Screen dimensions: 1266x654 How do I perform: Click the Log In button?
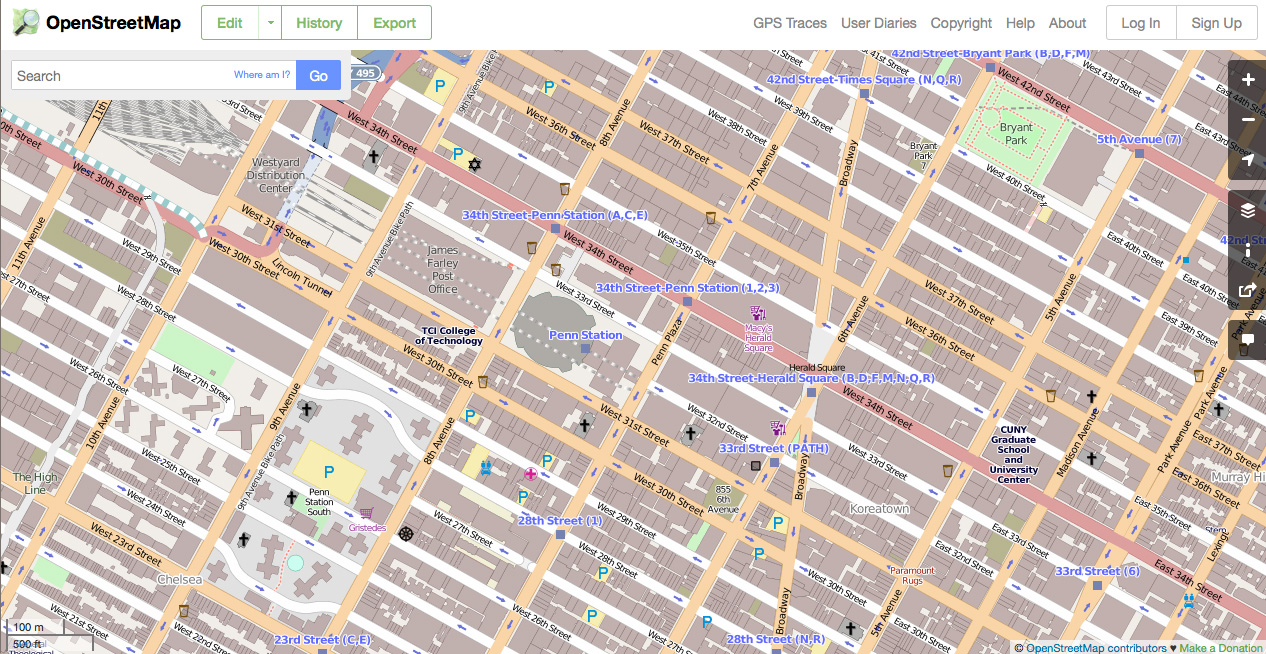(x=1140, y=22)
